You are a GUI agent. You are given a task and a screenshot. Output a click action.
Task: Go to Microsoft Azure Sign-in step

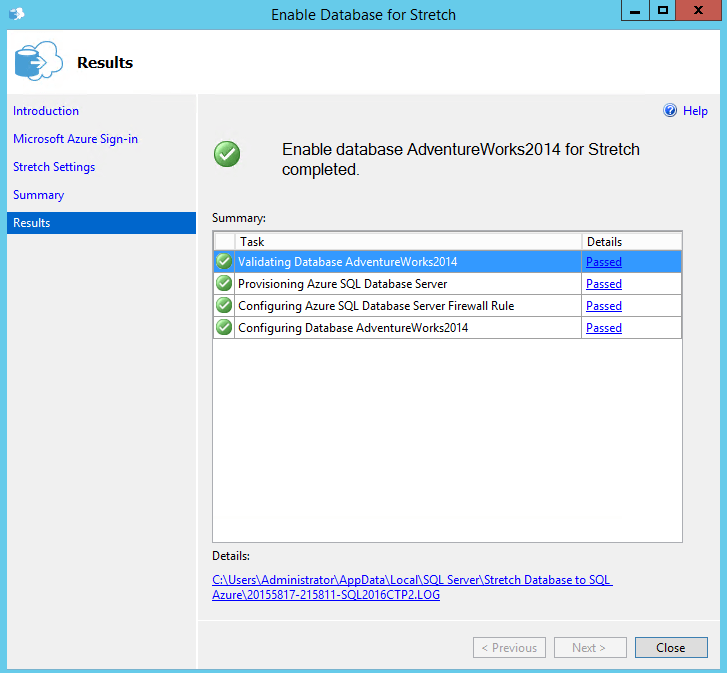(x=75, y=139)
